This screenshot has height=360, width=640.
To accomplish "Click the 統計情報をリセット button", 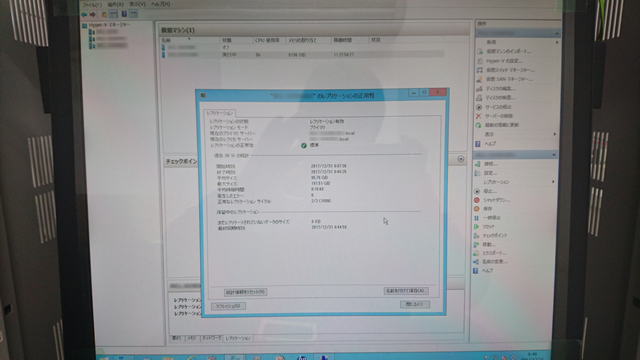I will 246,292.
